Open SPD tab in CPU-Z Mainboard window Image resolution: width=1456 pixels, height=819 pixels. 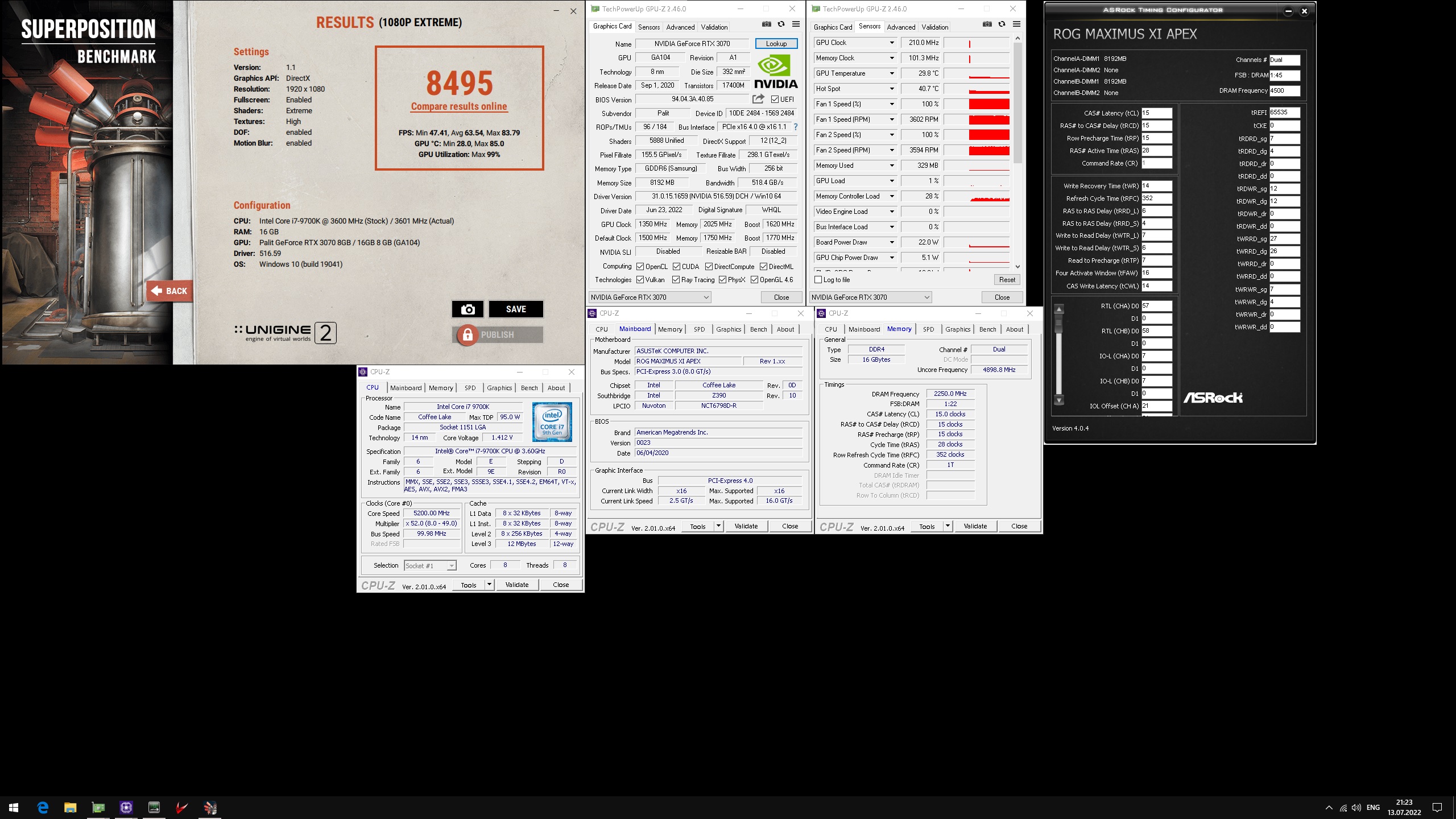tap(699, 329)
